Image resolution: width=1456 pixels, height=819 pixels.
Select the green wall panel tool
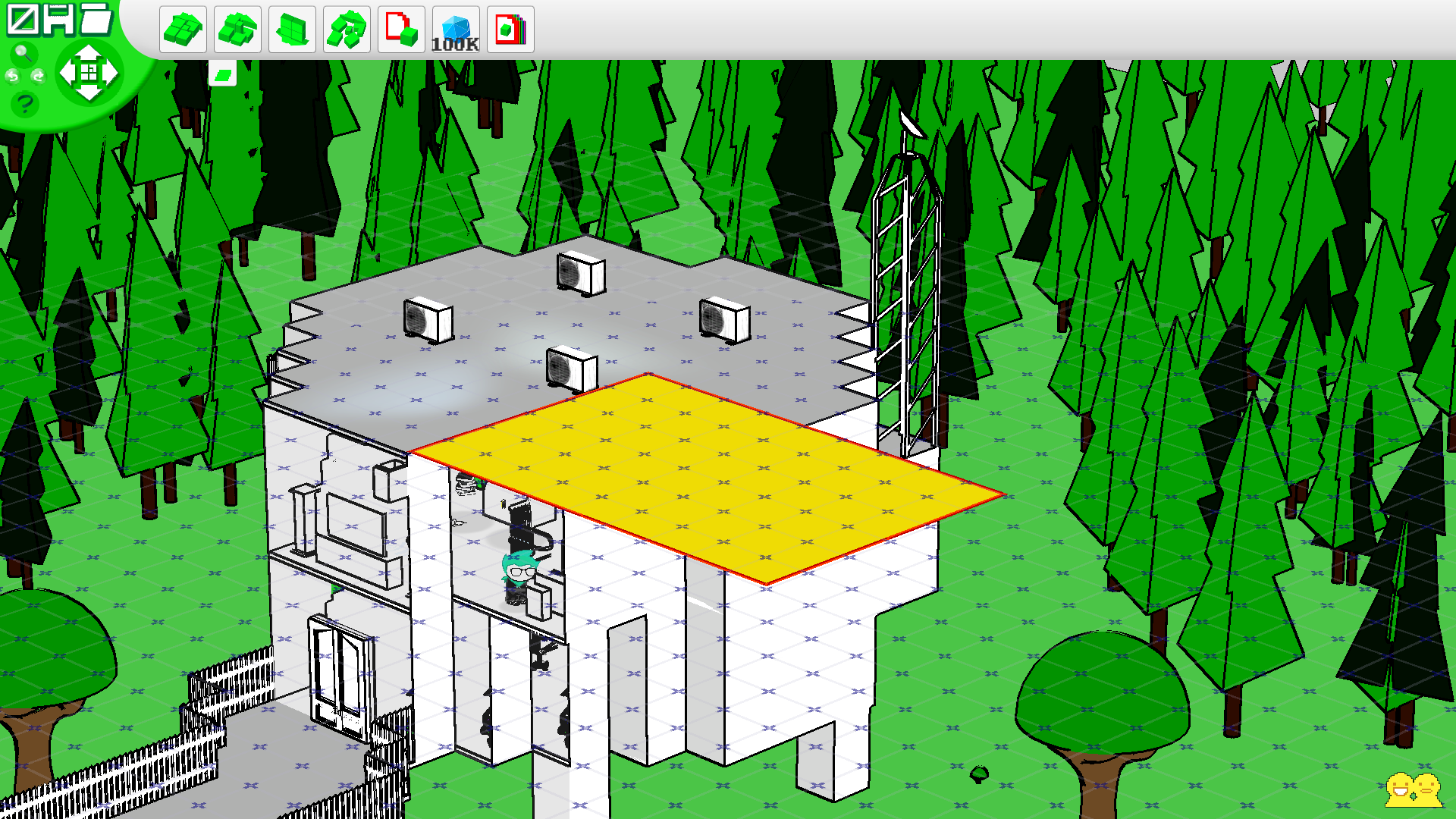click(292, 30)
